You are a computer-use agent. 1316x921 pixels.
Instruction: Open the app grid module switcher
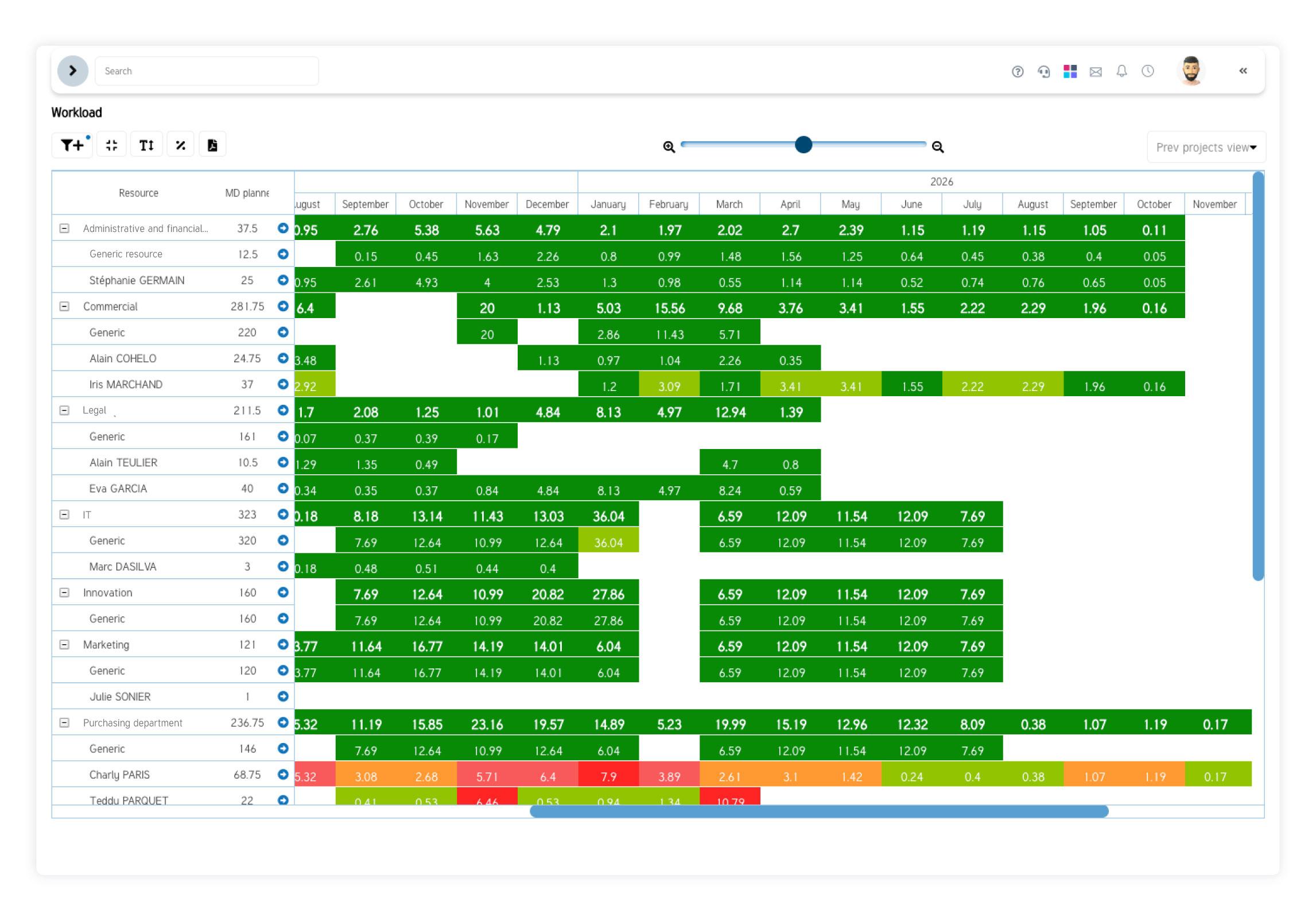pyautogui.click(x=1070, y=71)
